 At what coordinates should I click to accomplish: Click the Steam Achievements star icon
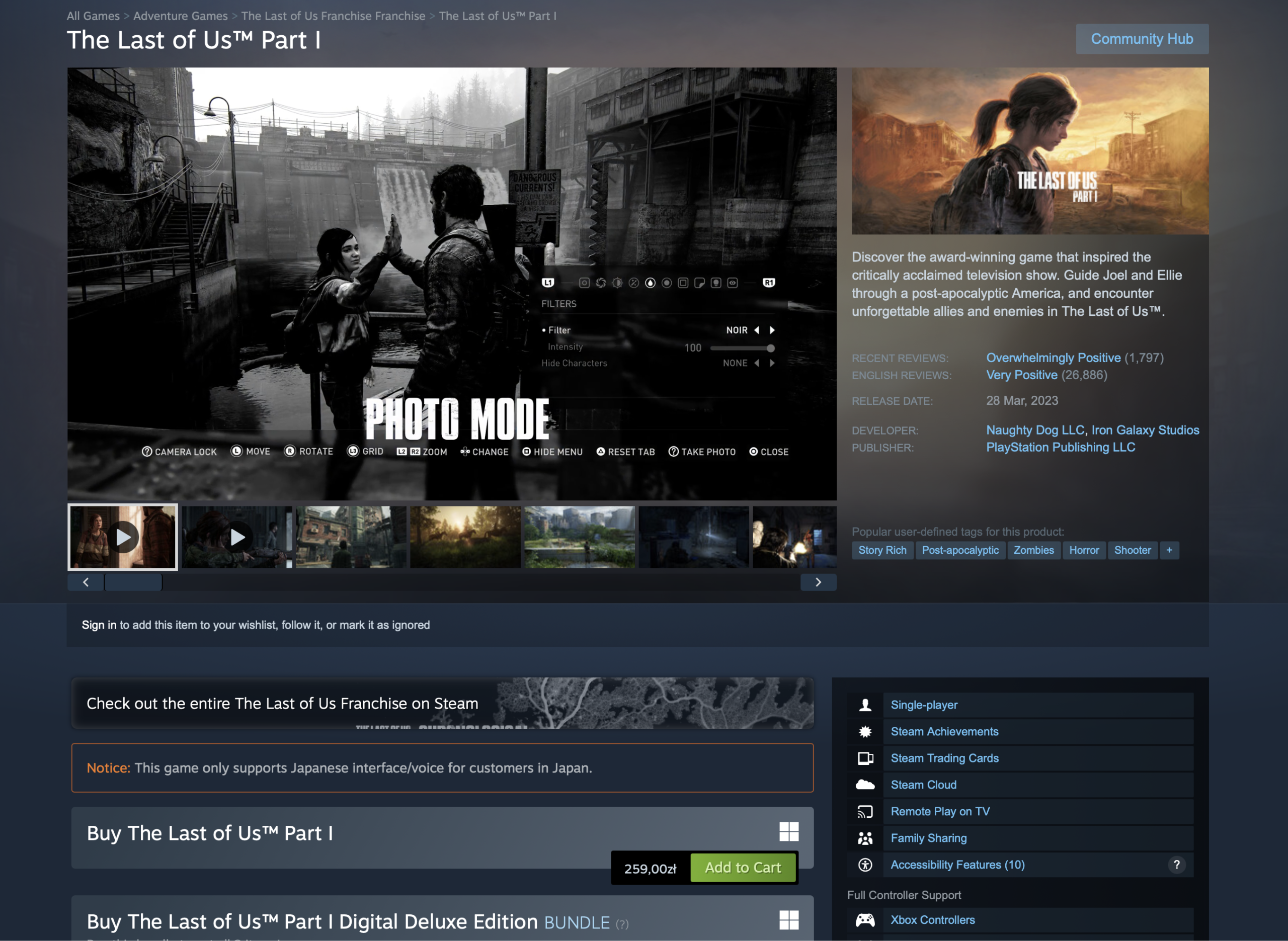pos(865,732)
